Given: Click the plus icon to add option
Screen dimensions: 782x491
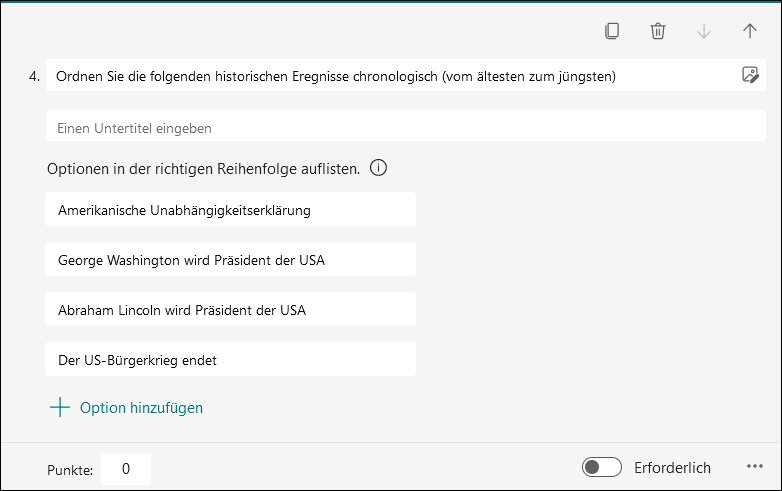Looking at the screenshot, I should pos(60,407).
